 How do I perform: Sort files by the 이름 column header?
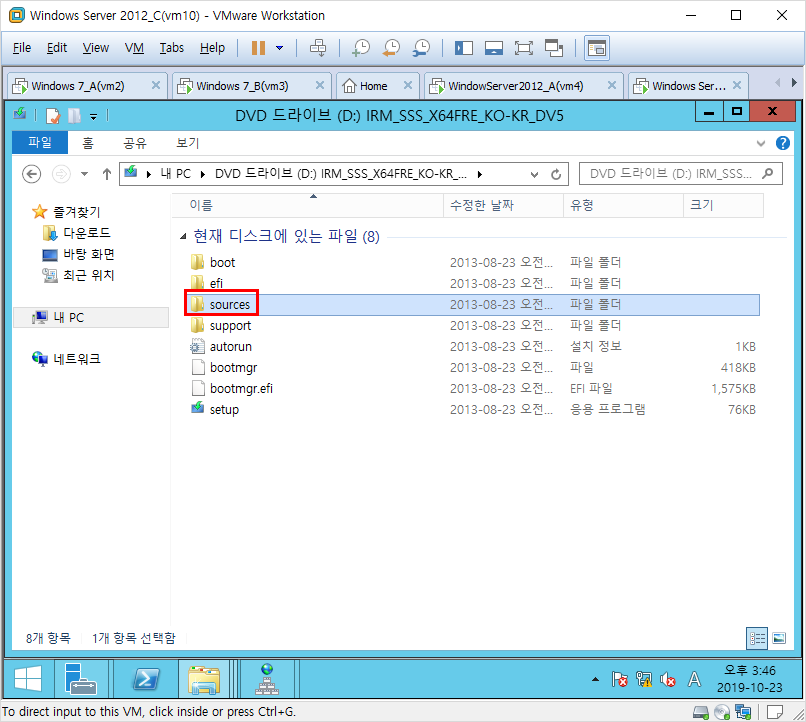(x=307, y=206)
